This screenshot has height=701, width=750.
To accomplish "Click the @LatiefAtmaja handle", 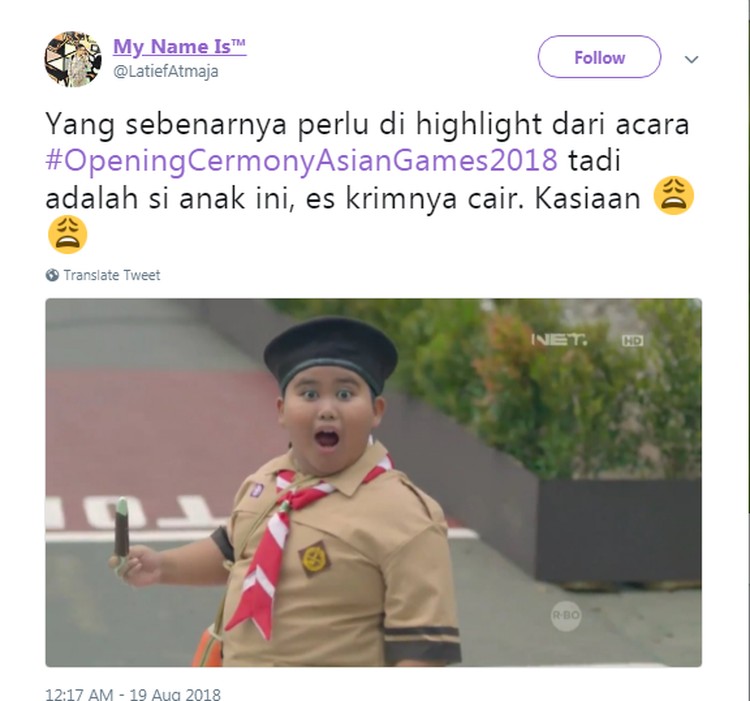I will (165, 72).
